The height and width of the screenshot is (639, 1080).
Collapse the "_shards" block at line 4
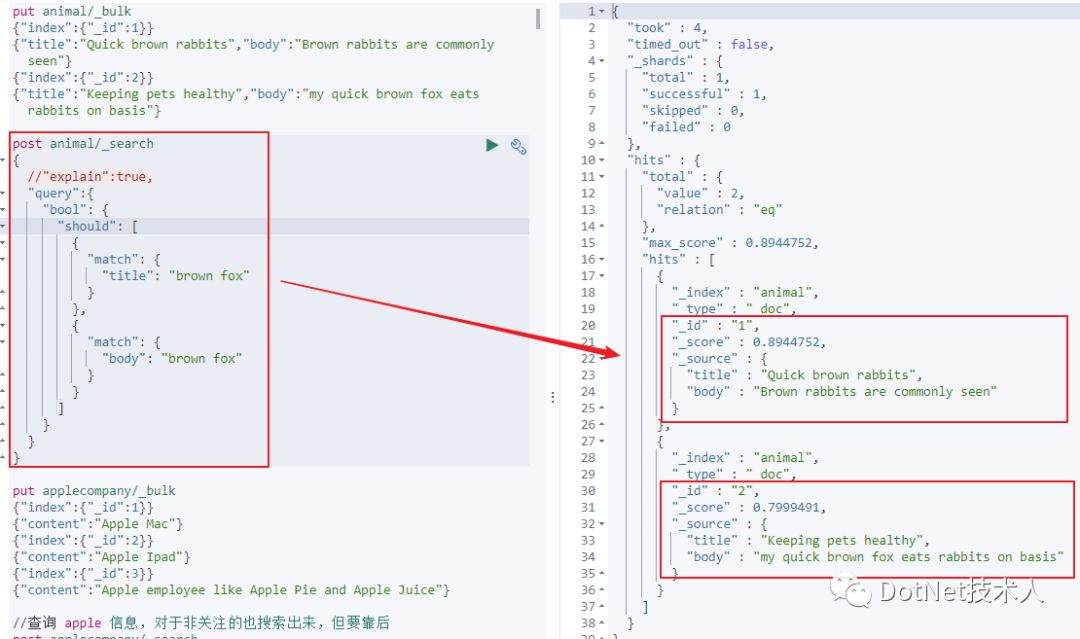coord(602,61)
